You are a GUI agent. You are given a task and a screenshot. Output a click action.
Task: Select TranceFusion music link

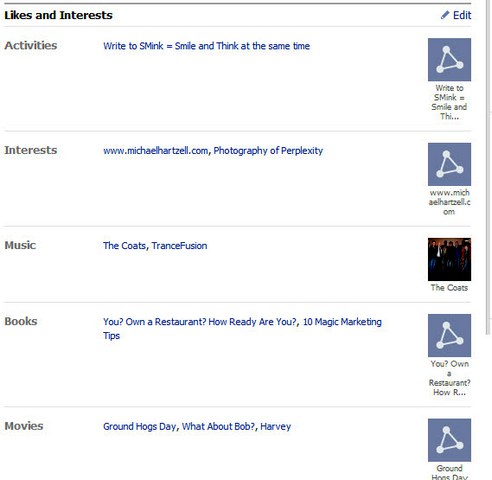click(x=179, y=246)
